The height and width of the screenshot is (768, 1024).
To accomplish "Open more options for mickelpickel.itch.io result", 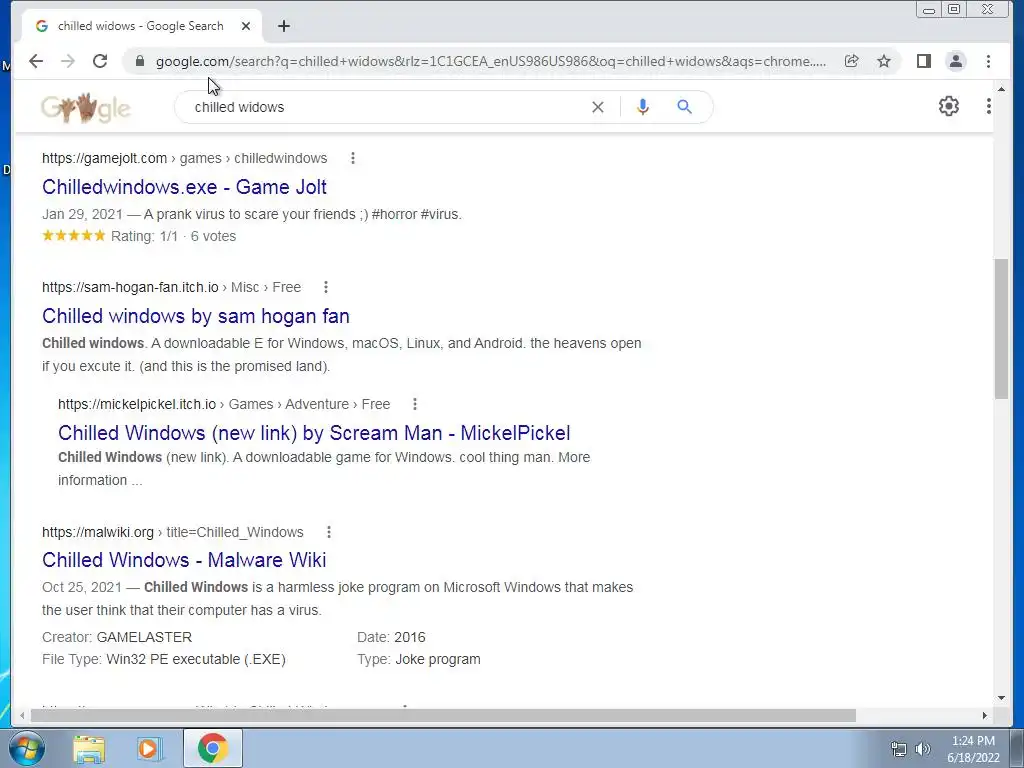I will [x=415, y=404].
